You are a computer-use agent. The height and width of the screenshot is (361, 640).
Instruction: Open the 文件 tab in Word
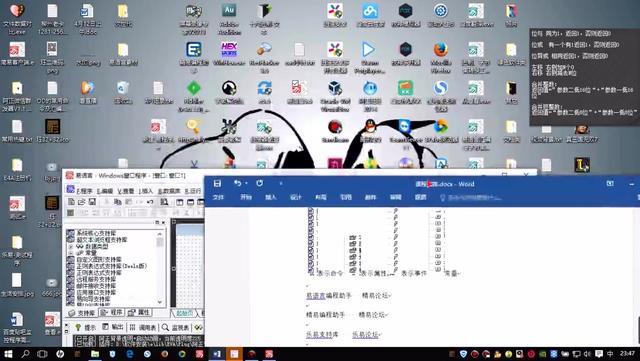pyautogui.click(x=218, y=197)
